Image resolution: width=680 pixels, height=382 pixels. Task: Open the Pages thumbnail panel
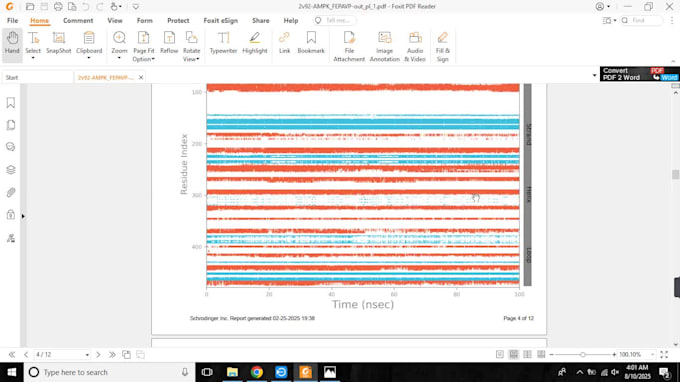click(x=11, y=125)
